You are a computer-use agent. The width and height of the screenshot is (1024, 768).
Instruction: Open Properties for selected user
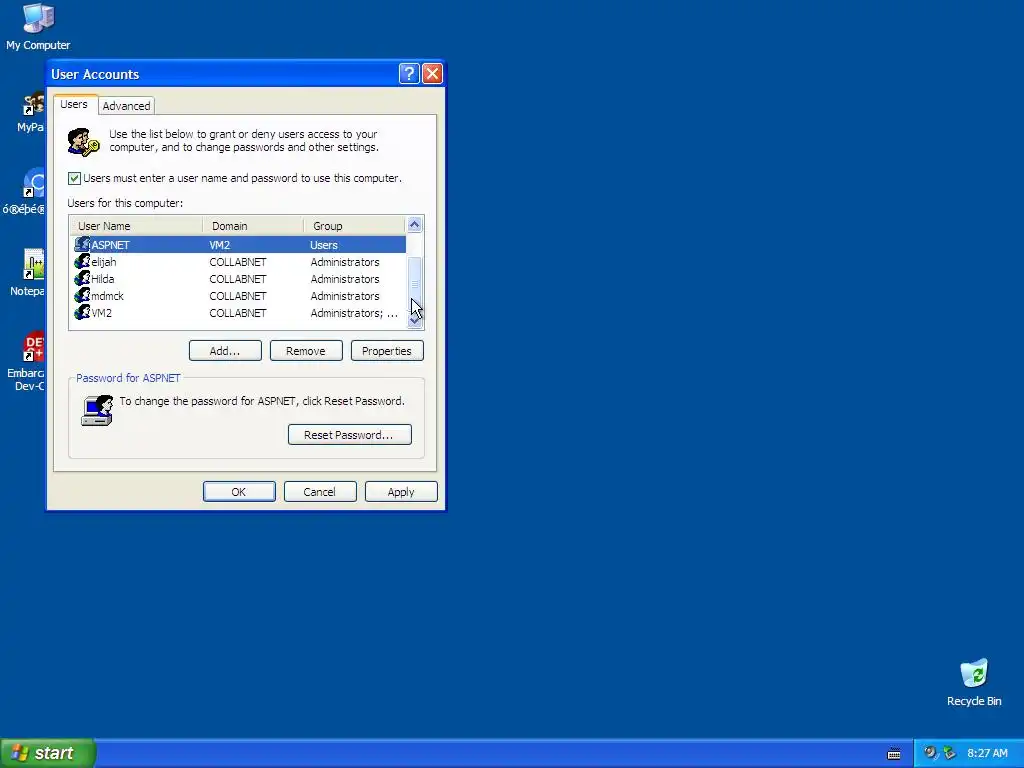click(387, 351)
